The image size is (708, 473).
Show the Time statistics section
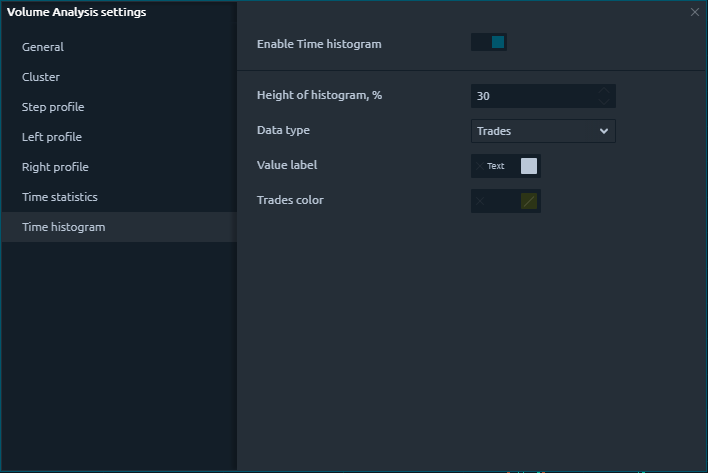pos(60,197)
